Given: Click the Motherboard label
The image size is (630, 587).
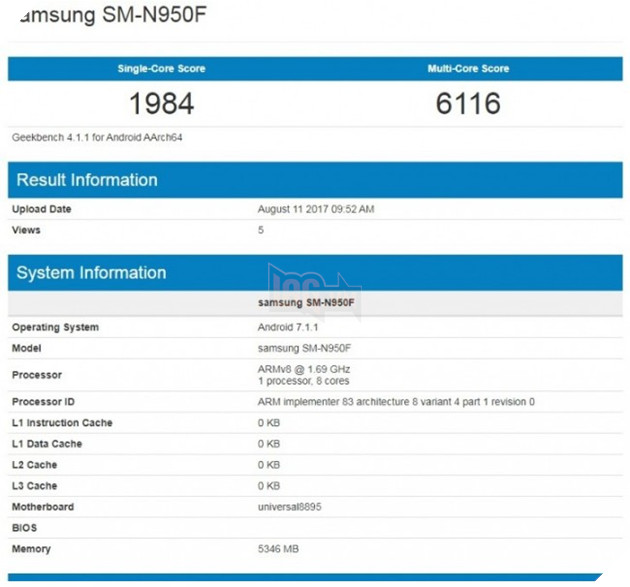Looking at the screenshot, I should [43, 507].
